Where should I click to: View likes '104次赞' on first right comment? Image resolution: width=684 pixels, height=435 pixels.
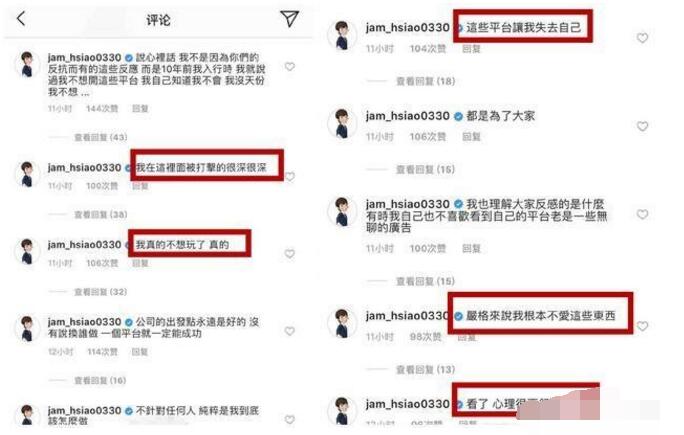pos(428,49)
